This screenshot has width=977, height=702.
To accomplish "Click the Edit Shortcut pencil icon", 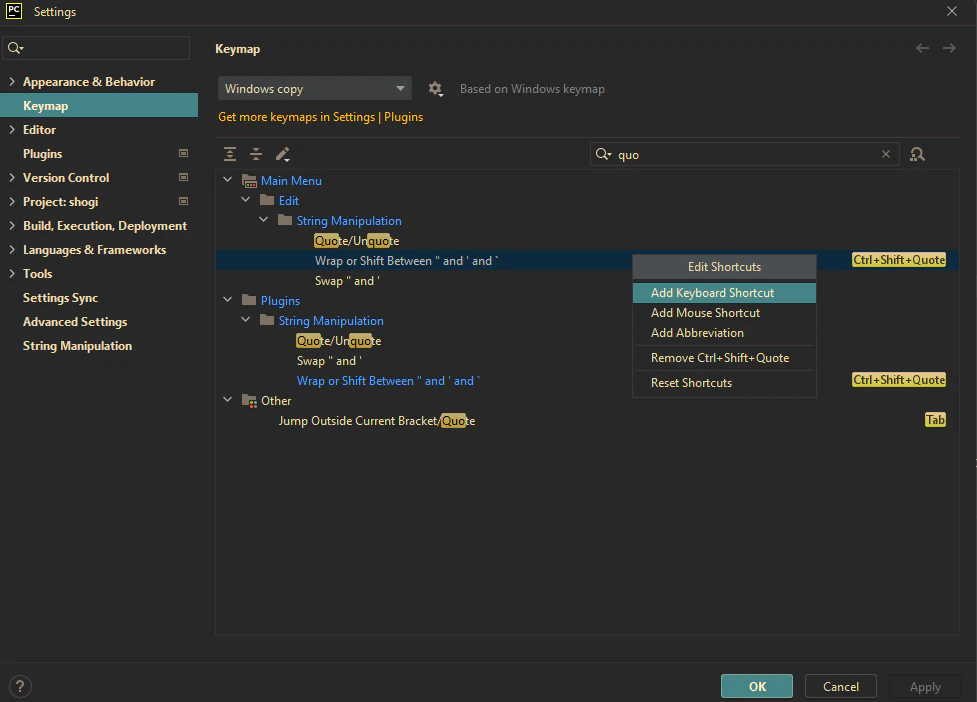I will pos(283,154).
